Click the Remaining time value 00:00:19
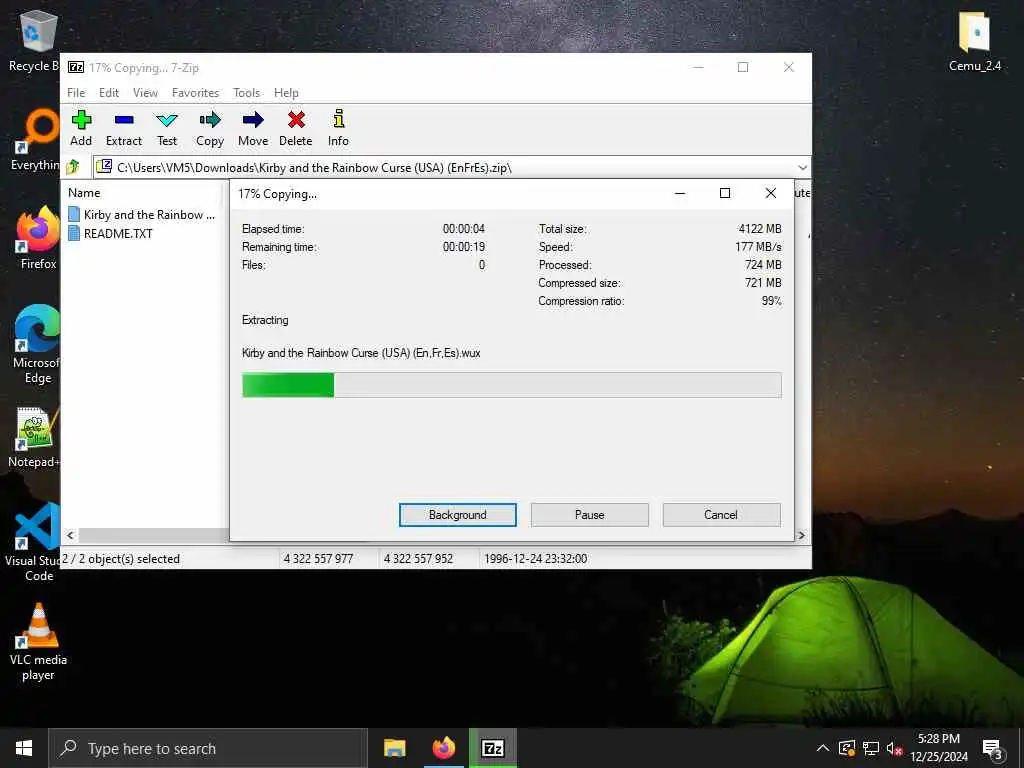Viewport: 1024px width, 768px height. click(x=464, y=247)
